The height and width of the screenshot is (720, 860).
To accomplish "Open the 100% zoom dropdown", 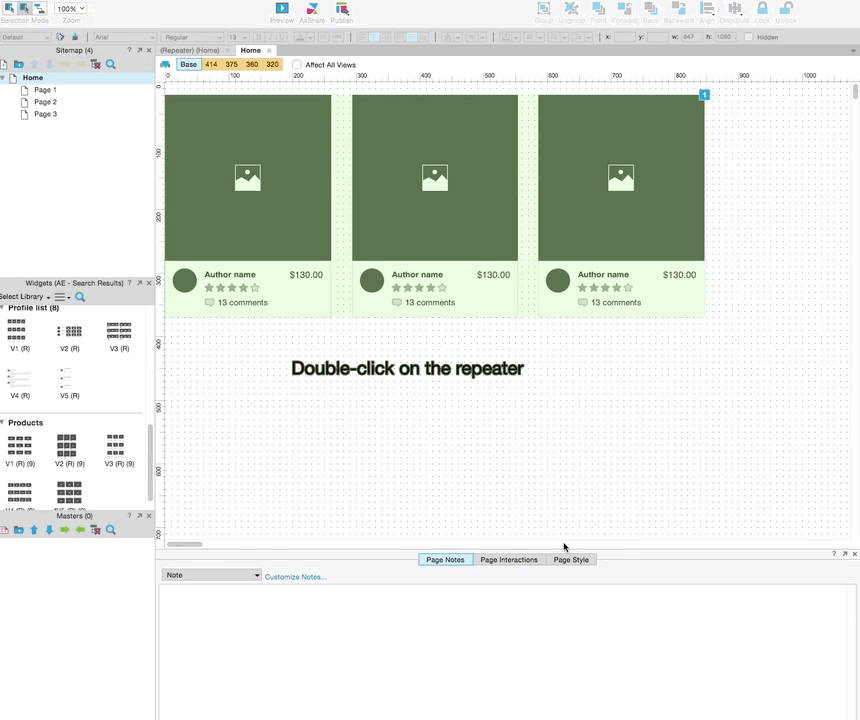I will tap(70, 8).
